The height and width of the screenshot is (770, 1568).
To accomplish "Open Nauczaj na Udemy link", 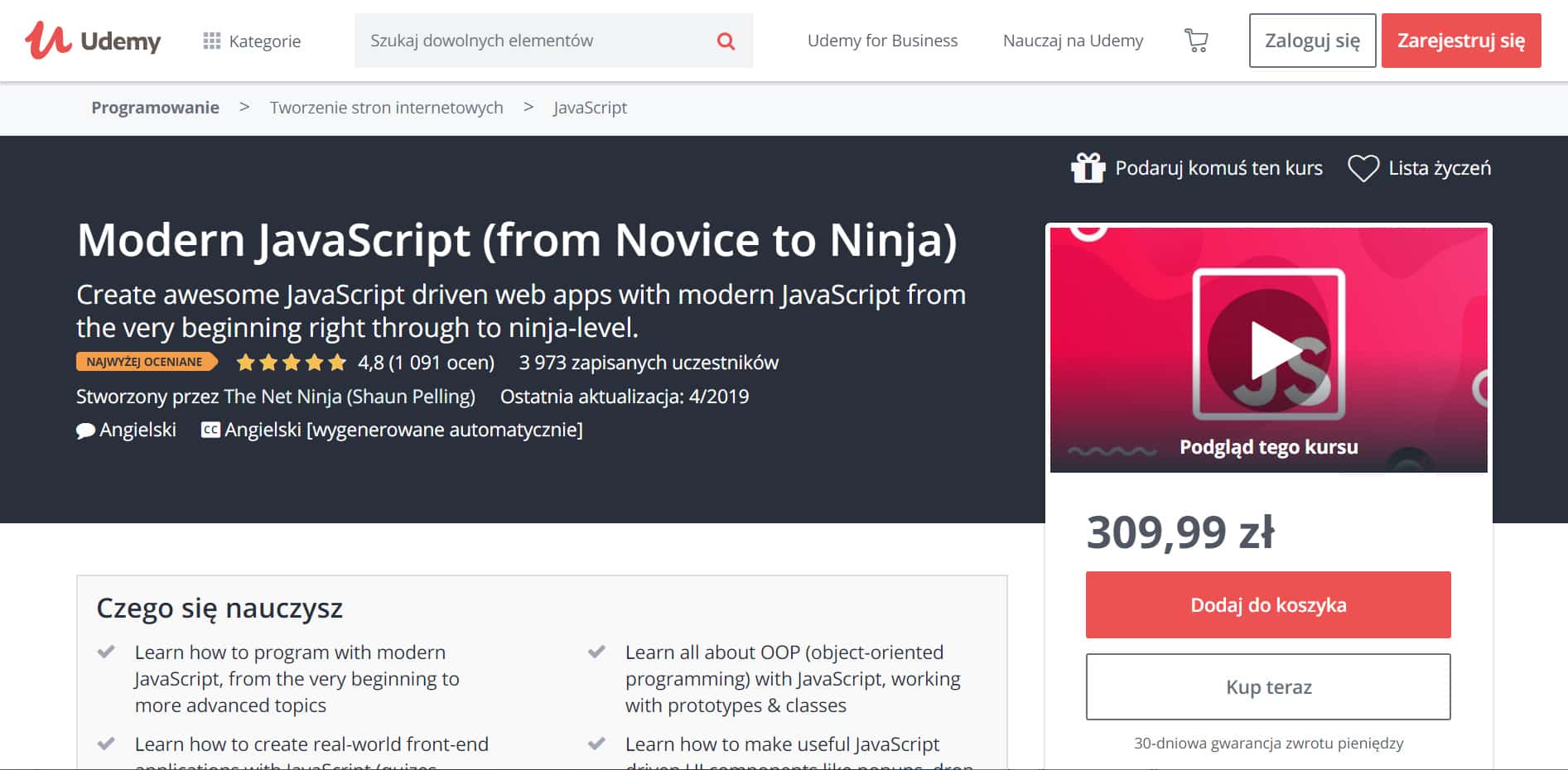I will click(x=1073, y=41).
